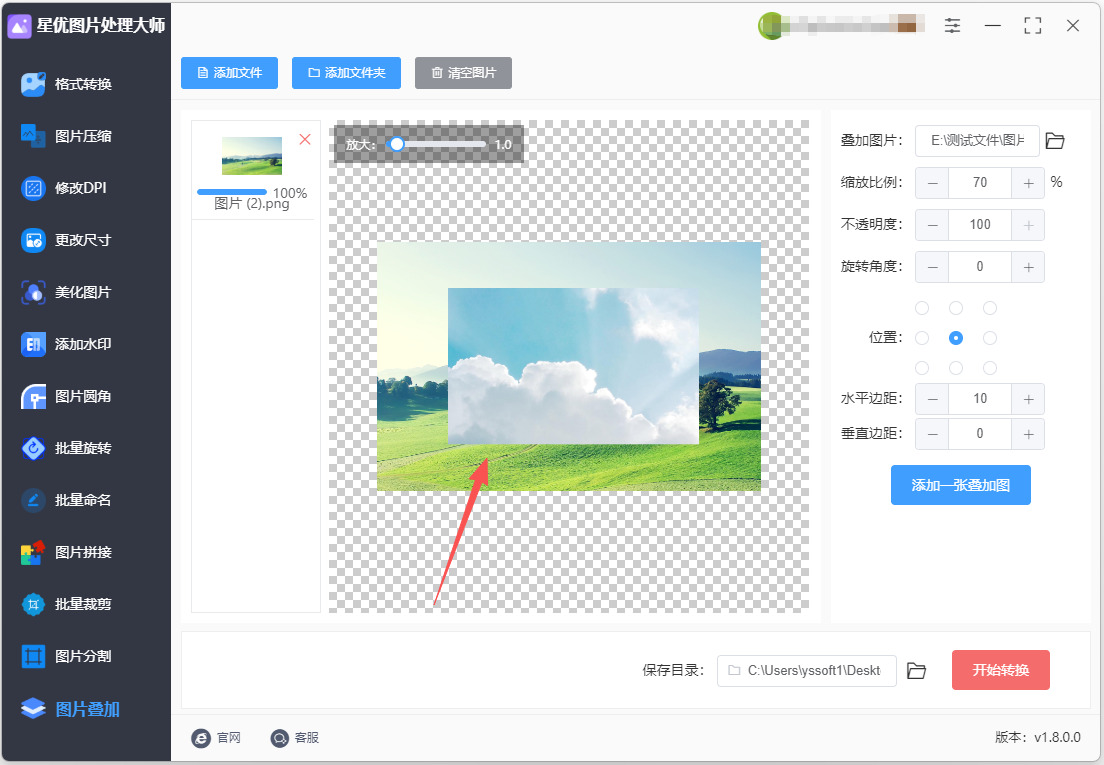Click the 保存目录 path input field
Screen dimensions: 1104x765
[807, 671]
